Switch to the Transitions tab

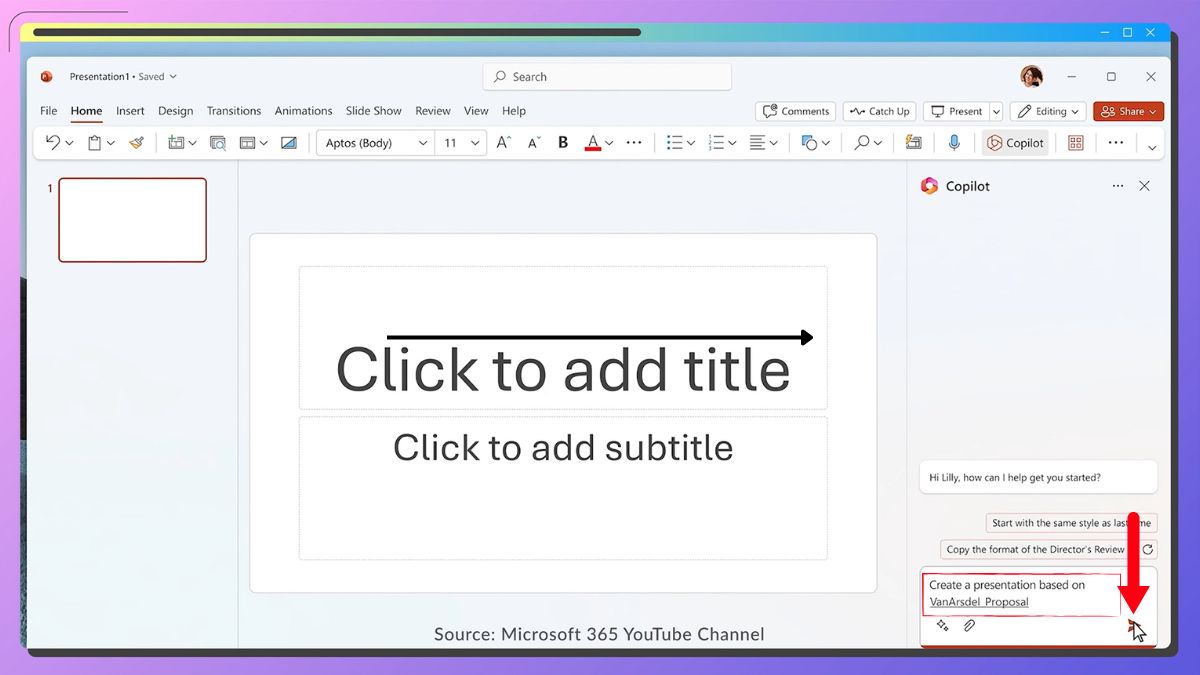pos(234,111)
